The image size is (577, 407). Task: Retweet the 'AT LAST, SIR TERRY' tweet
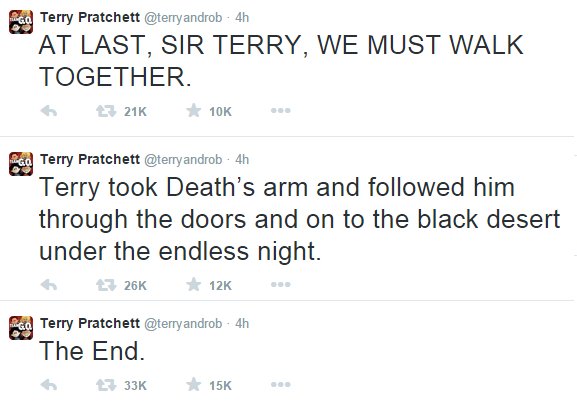[106, 111]
